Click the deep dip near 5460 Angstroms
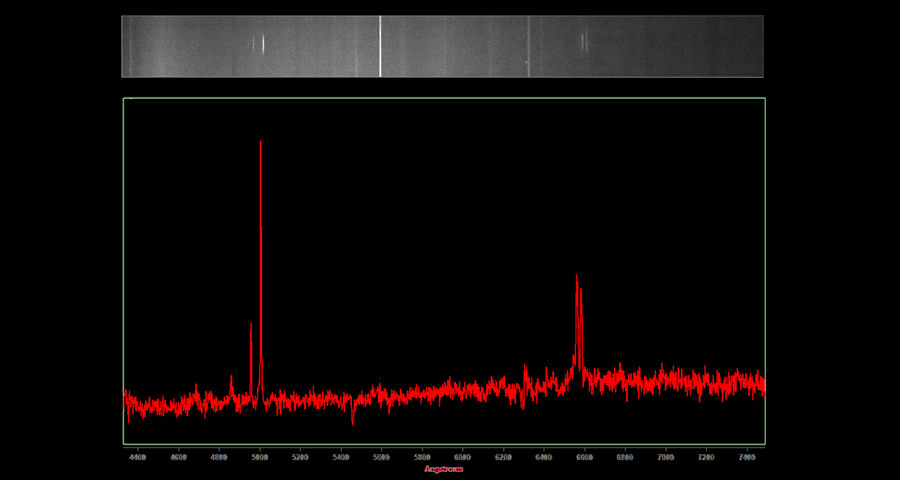Screen dimensions: 900x480 click(x=352, y=420)
